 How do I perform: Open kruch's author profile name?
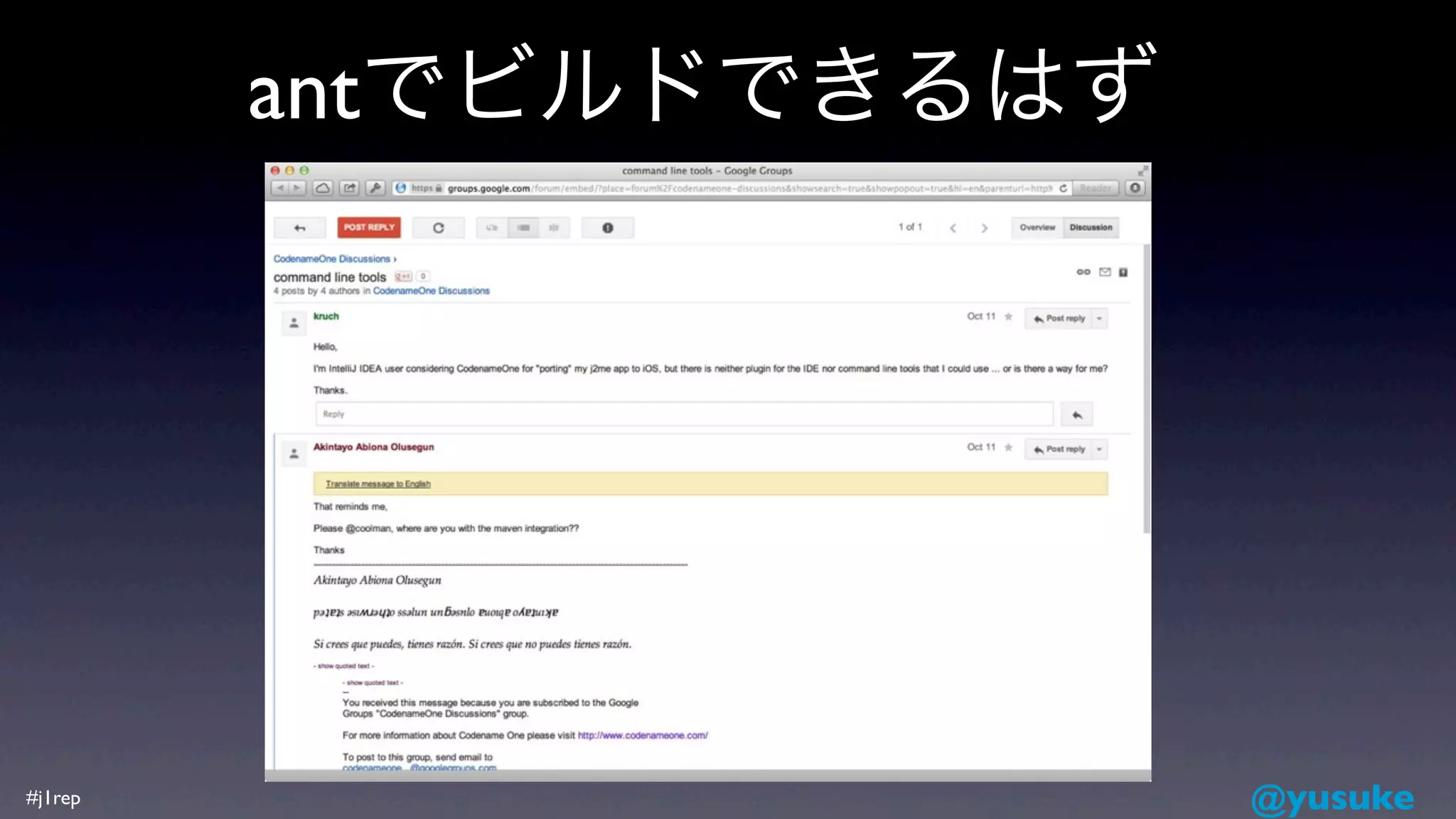tap(326, 316)
